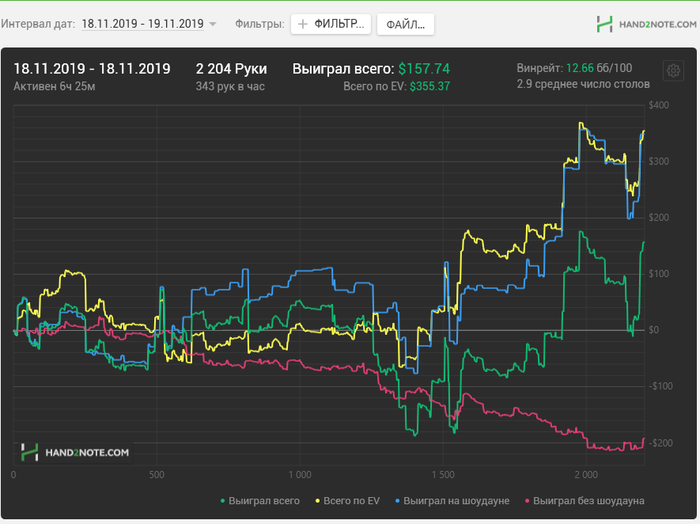Image resolution: width=700 pixels, height=524 pixels.
Task: Click the 1 000 hands x-axis label
Action: [x=300, y=475]
